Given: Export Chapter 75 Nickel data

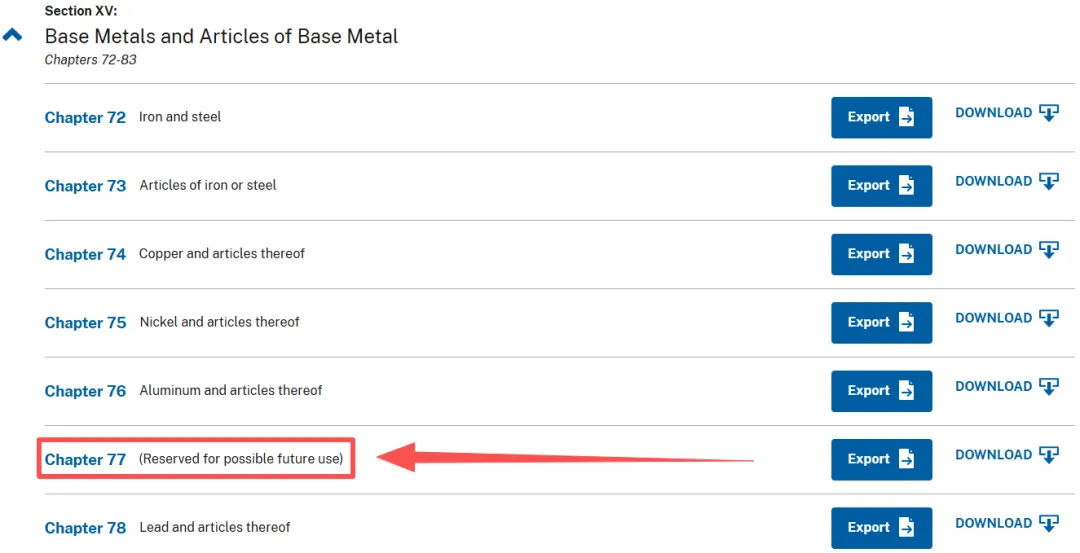Looking at the screenshot, I should coord(881,322).
